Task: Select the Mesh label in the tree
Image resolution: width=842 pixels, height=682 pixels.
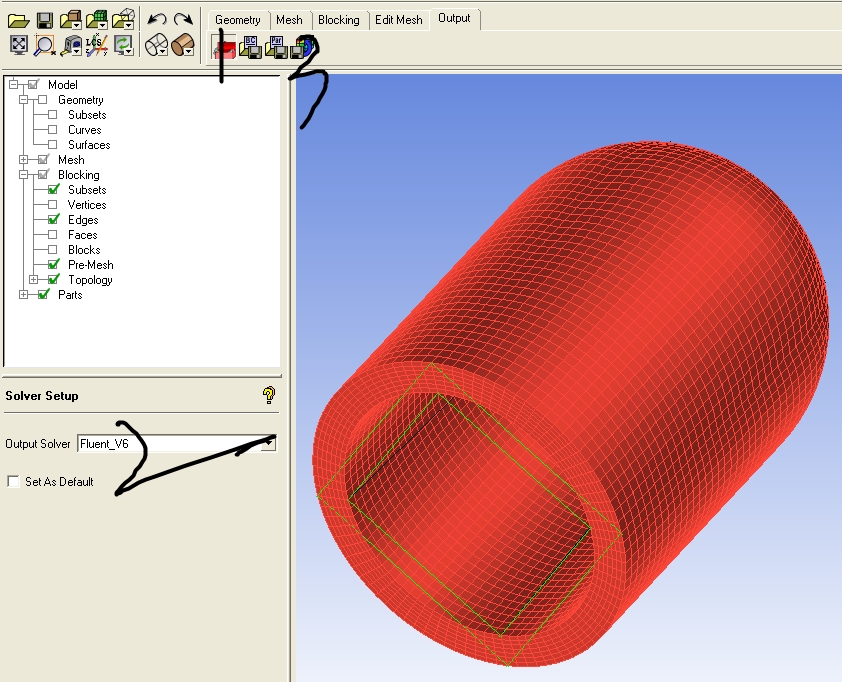Action: [71, 160]
